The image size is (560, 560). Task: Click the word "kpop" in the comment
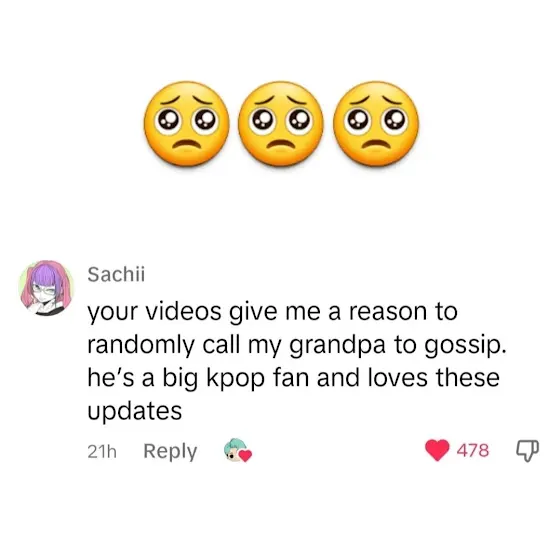tap(236, 380)
